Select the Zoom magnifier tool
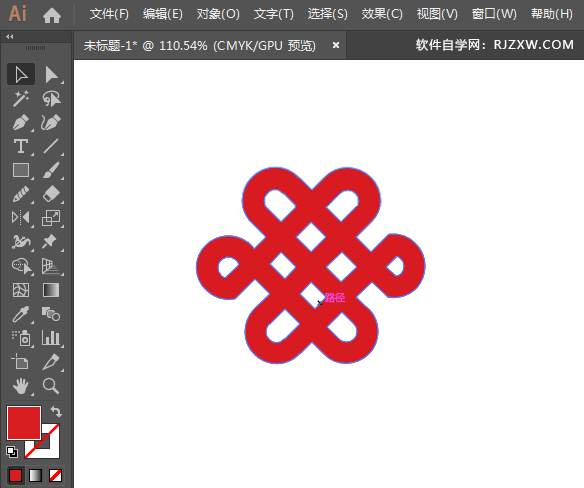584x488 pixels. click(51, 386)
